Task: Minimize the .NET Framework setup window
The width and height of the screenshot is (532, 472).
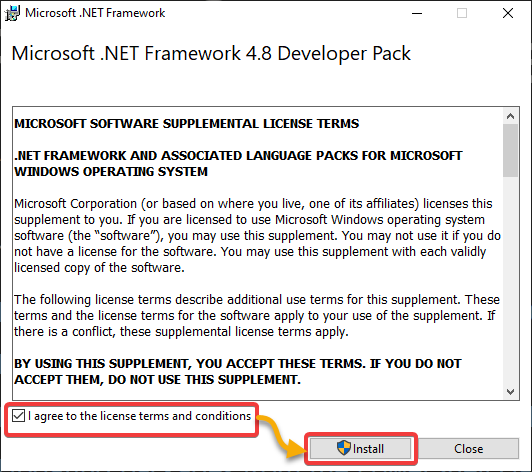Action: pos(417,13)
